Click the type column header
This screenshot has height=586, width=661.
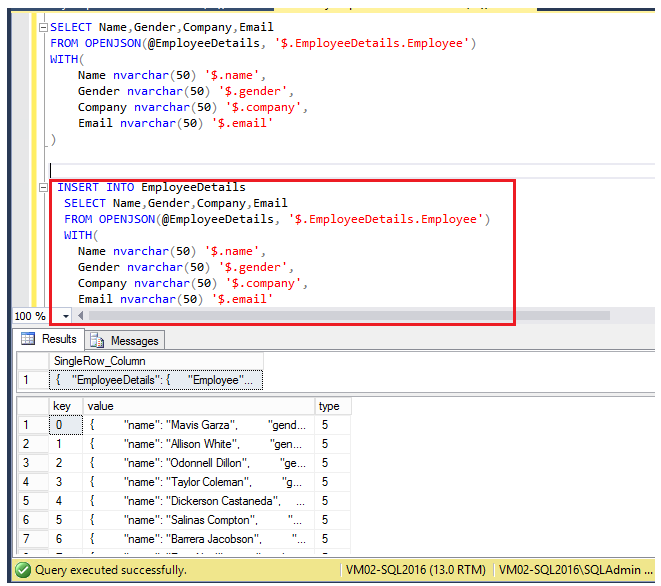(333, 406)
